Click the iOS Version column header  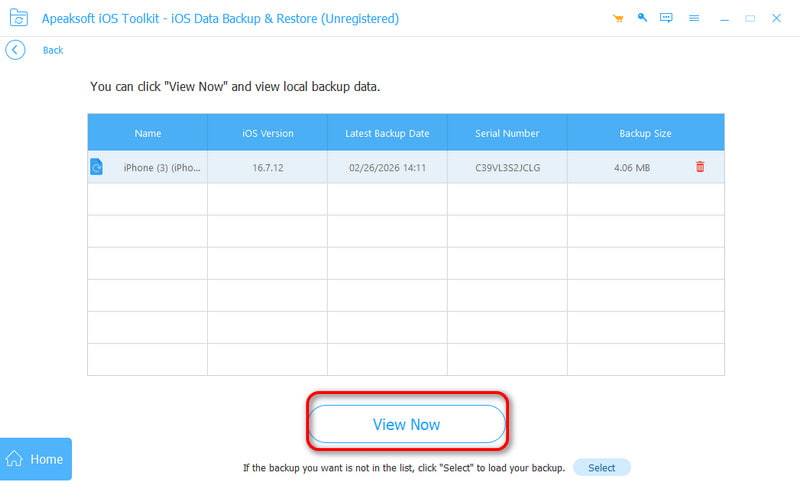click(267, 133)
